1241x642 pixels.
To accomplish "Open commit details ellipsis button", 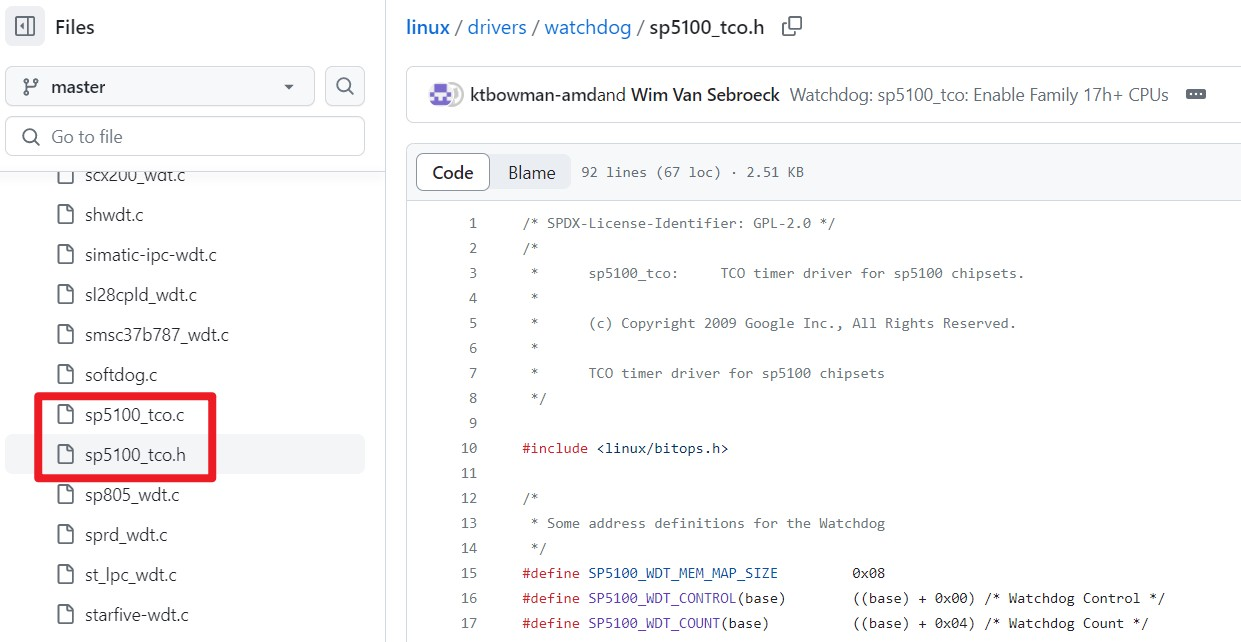I will point(1195,95).
